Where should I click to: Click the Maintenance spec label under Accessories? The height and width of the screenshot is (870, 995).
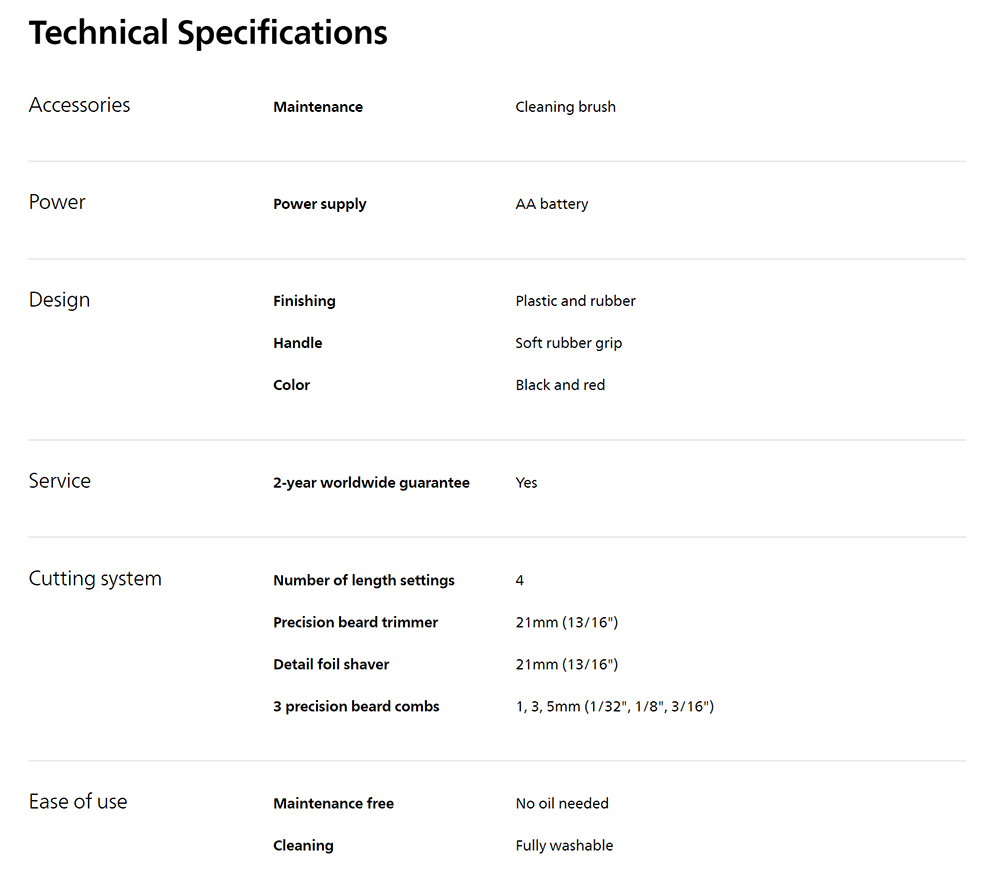pos(318,107)
